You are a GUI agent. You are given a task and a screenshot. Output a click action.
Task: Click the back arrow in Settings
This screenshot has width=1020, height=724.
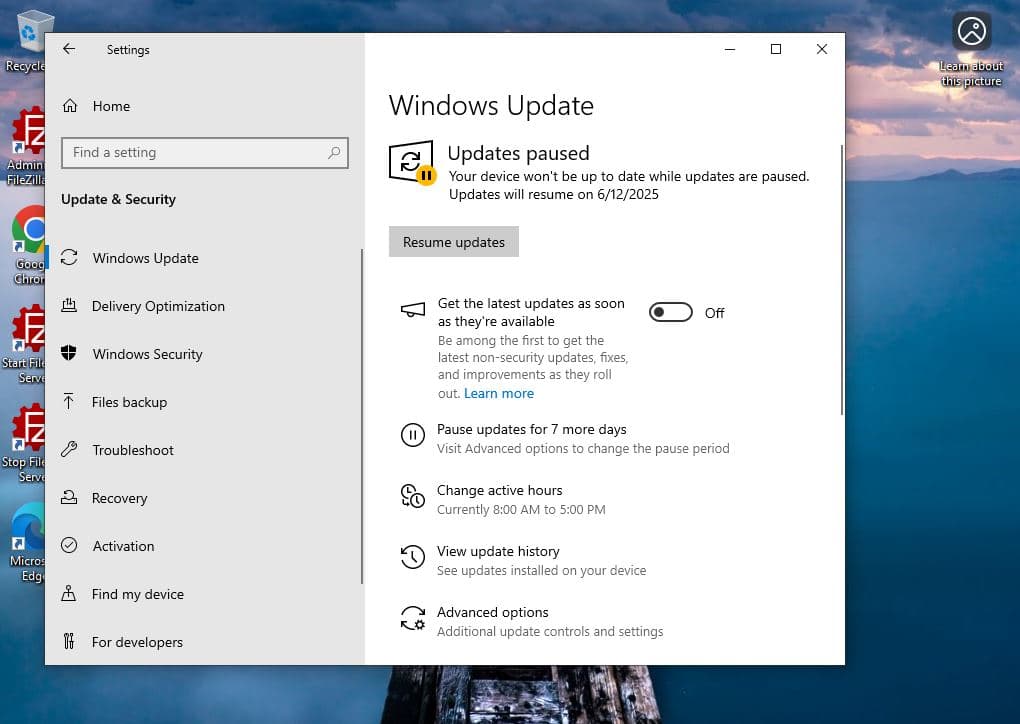click(69, 49)
